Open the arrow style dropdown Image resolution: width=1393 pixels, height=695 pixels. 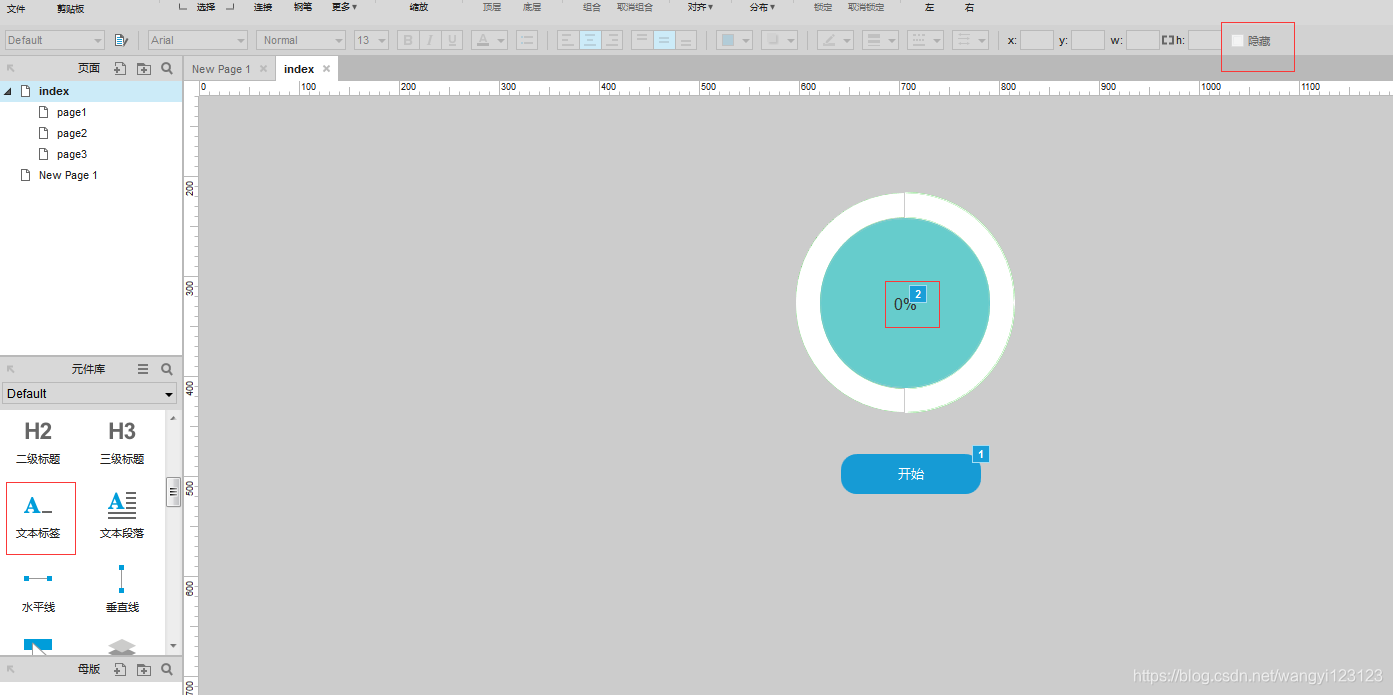(970, 40)
